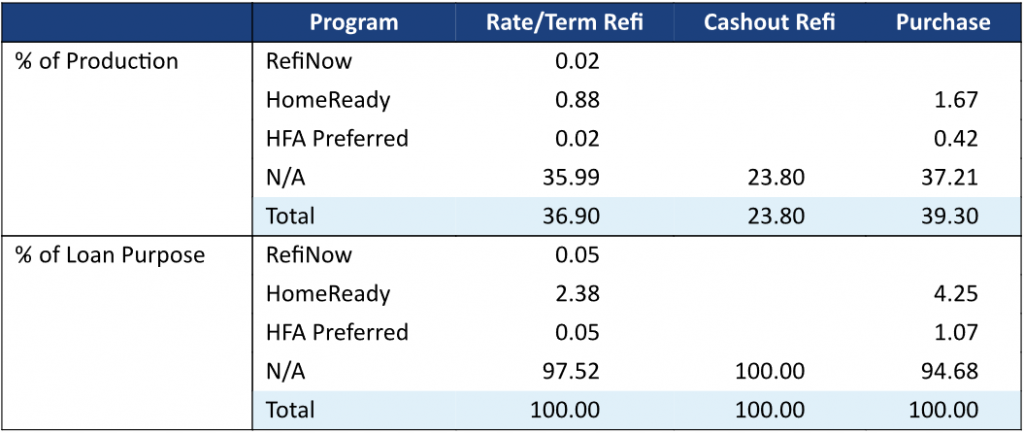This screenshot has height=433, width=1024.
Task: Select the % of Loan Purpose row label
Action: pos(111,255)
